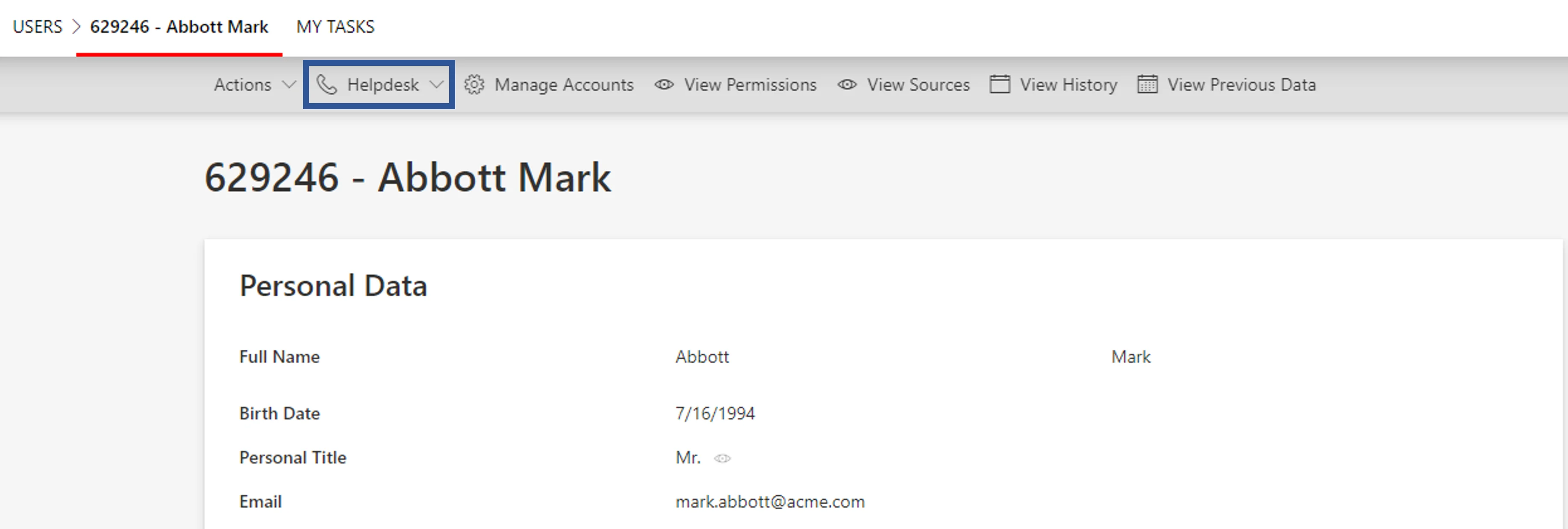Click the Manage Accounts gear icon

[x=474, y=85]
